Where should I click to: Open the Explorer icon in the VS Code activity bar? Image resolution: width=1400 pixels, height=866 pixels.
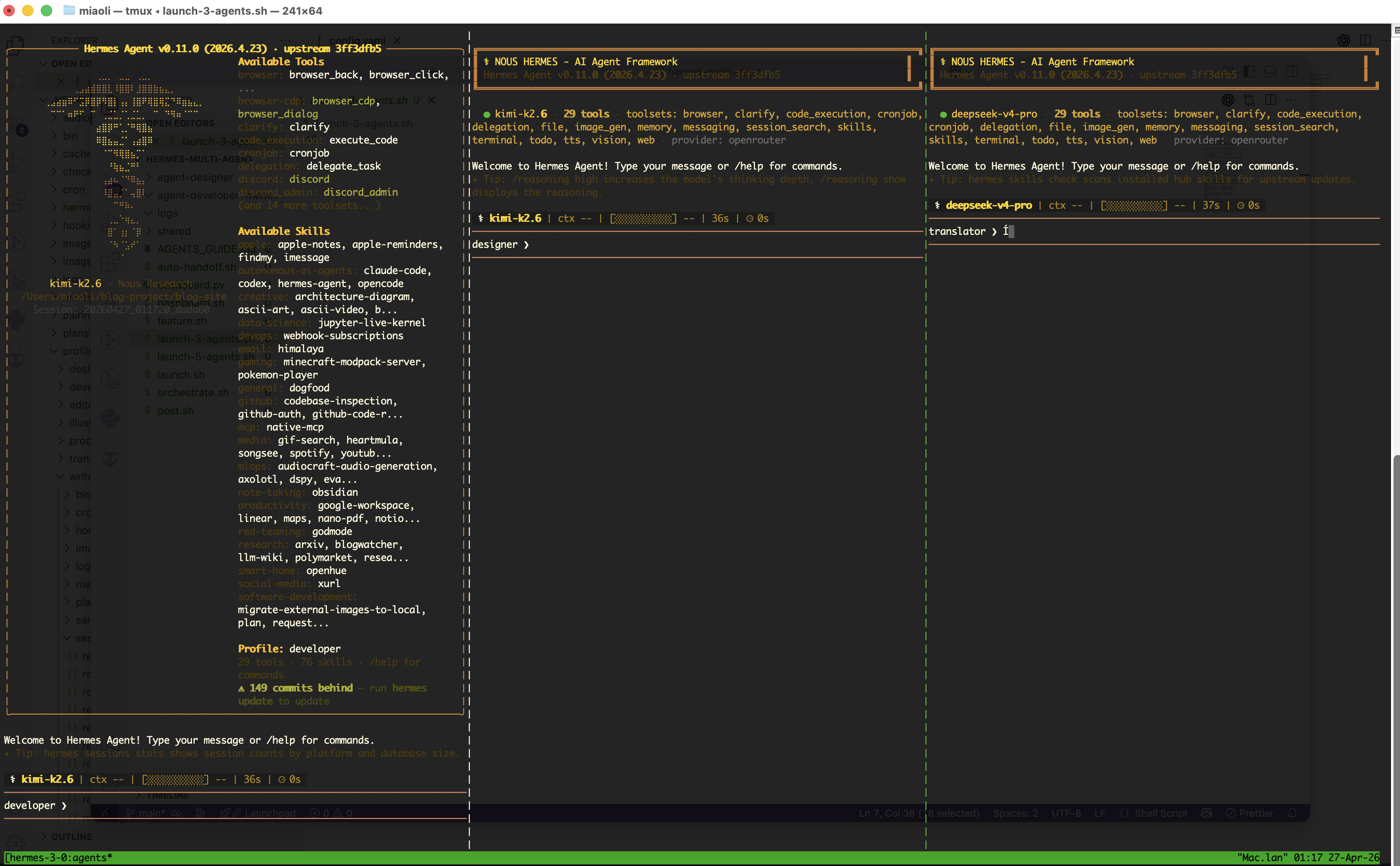15,45
